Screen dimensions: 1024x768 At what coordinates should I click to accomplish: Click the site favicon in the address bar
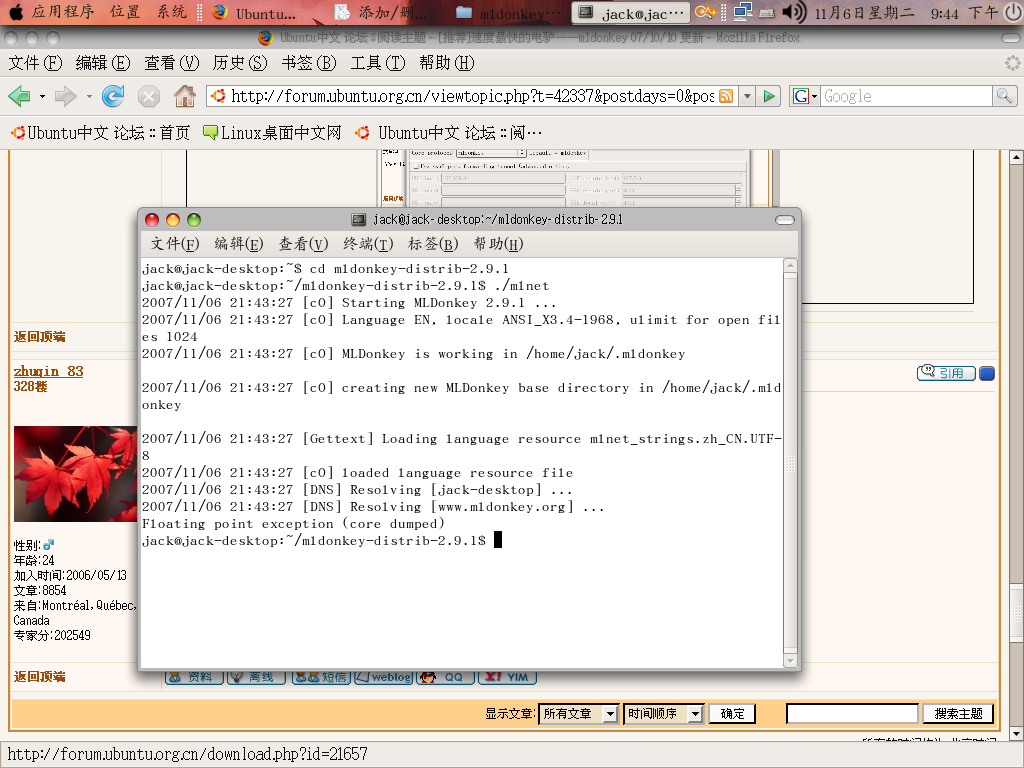pos(219,97)
